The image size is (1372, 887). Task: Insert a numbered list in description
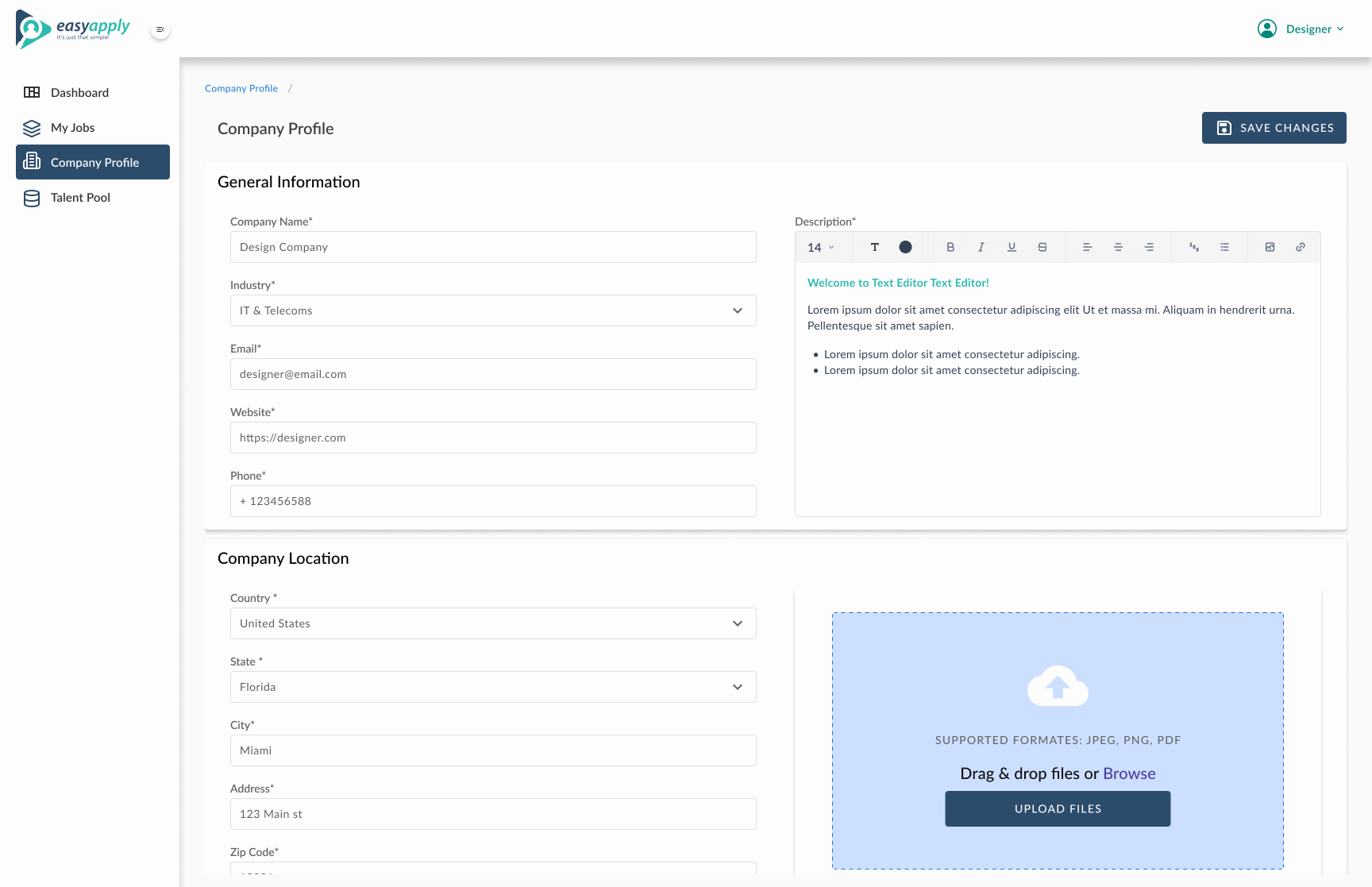[1193, 247]
